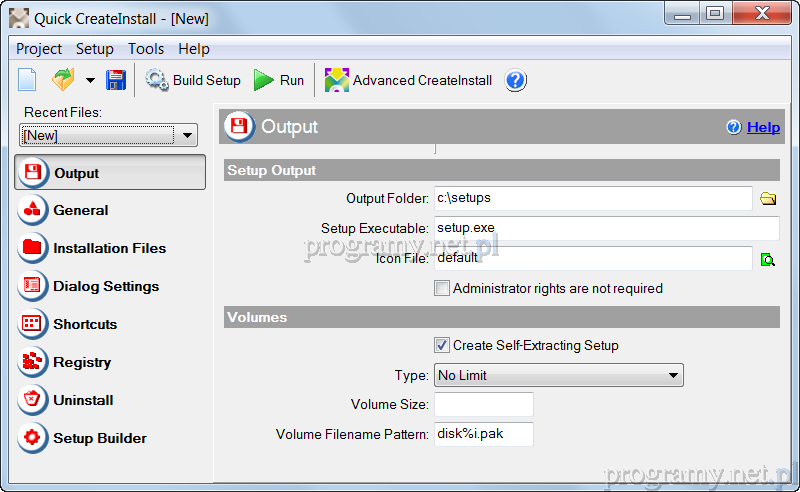Open the Tools menu

coord(146,49)
